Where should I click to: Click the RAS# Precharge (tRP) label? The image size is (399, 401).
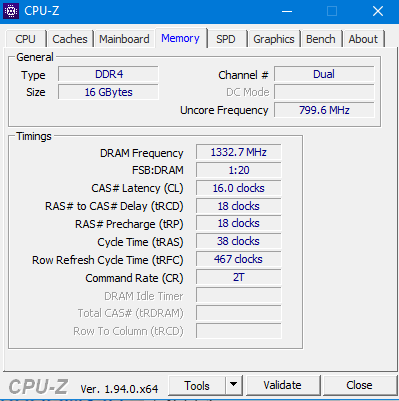click(129, 224)
